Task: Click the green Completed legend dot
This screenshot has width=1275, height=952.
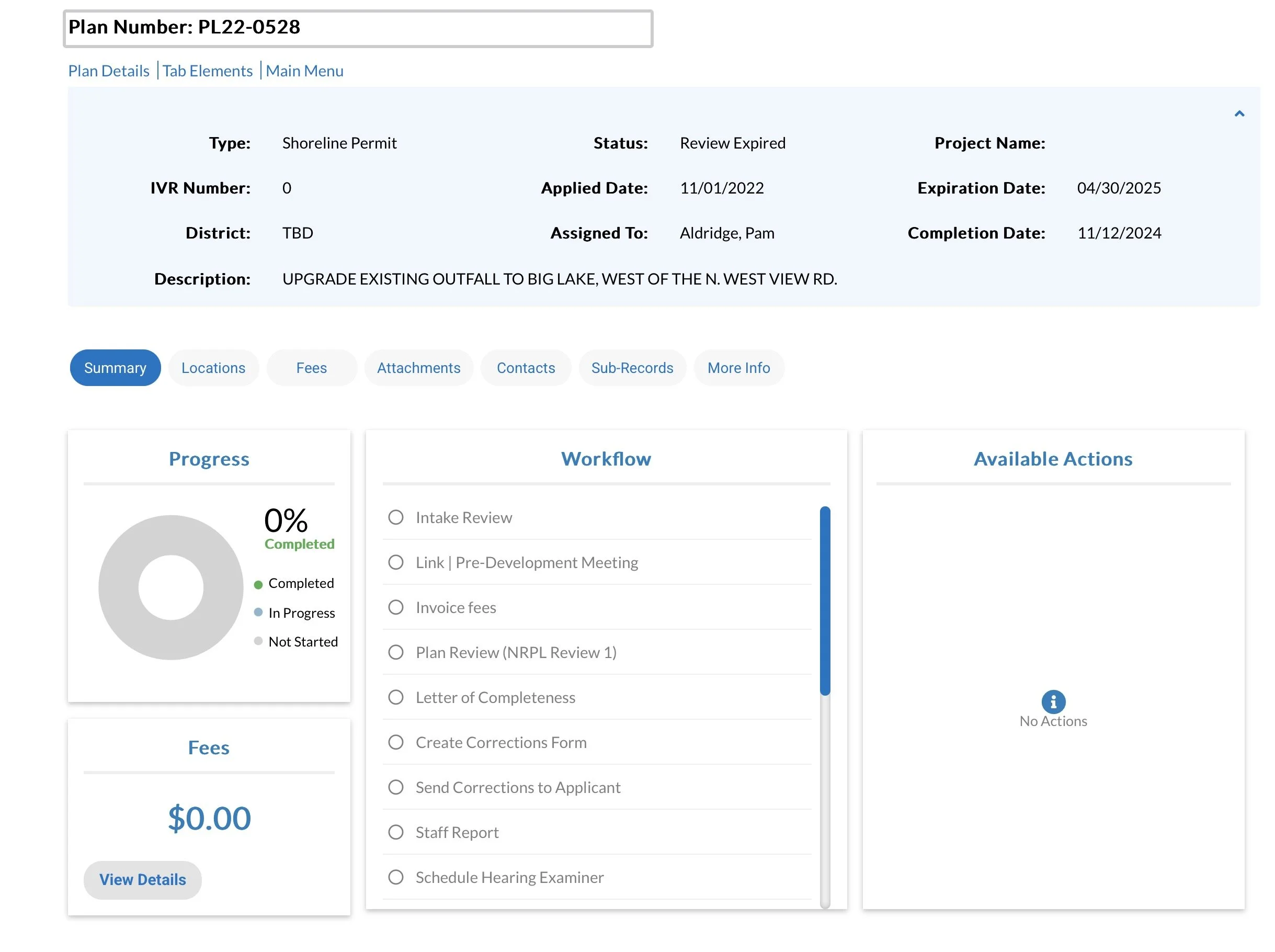Action: coord(258,584)
